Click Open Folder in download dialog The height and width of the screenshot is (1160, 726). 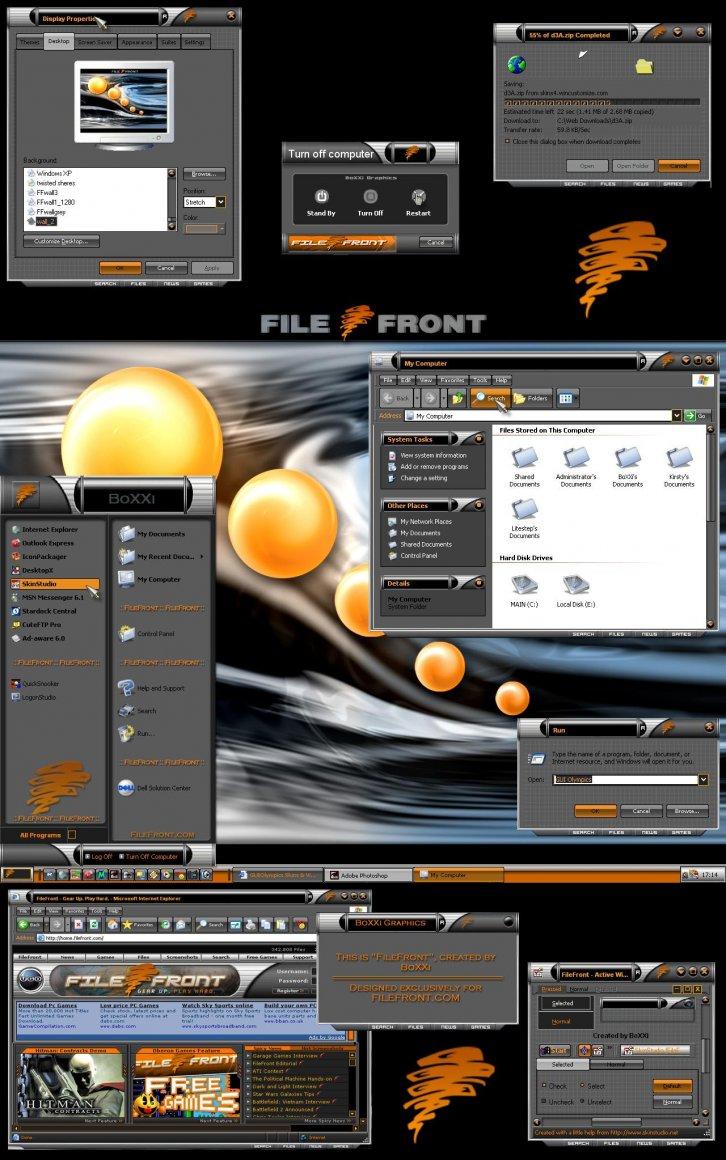pos(631,166)
